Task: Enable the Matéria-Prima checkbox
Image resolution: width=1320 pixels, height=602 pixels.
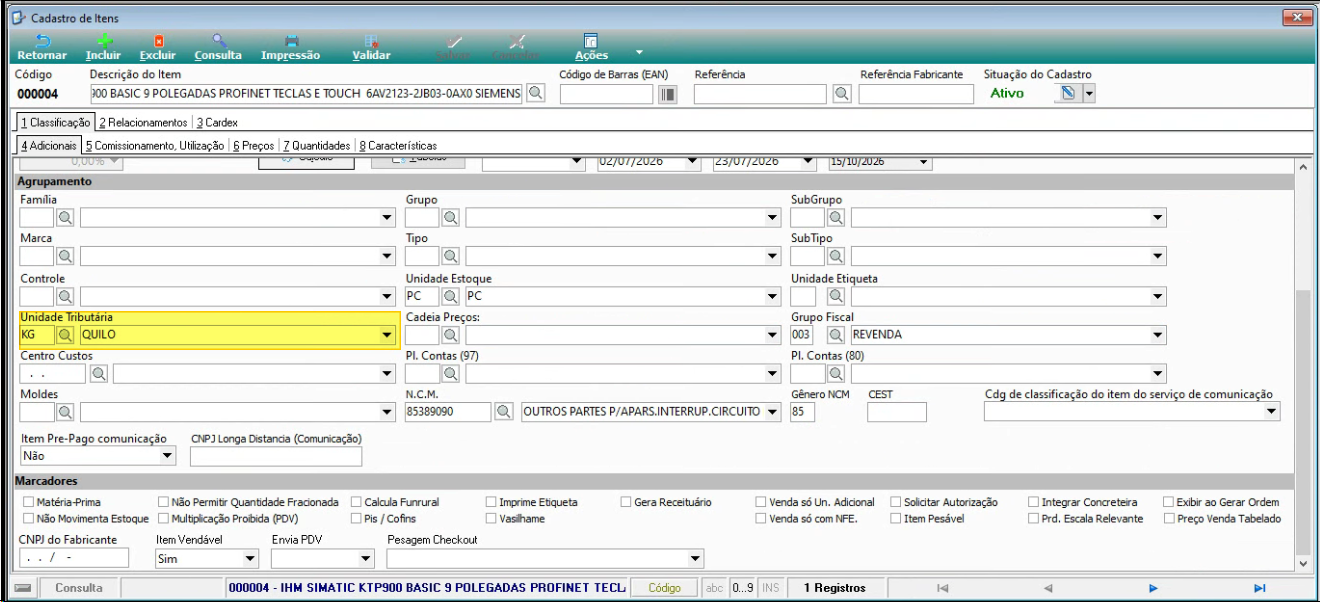Action: tap(28, 502)
